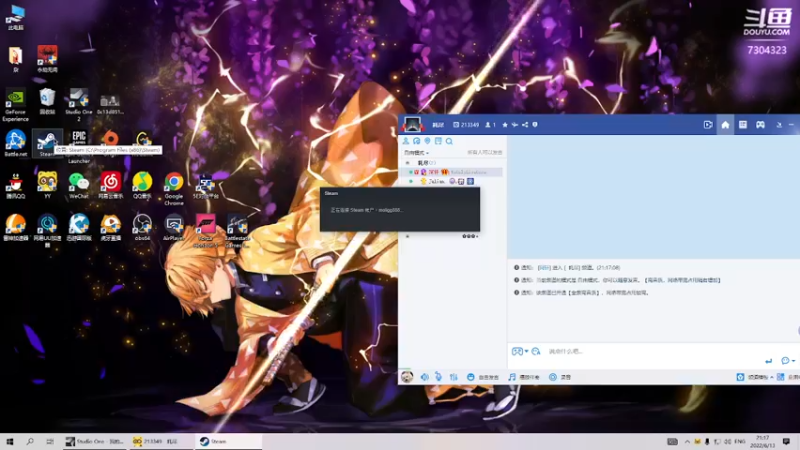
Task: Click the video play icon in YY header
Action: click(x=708, y=125)
